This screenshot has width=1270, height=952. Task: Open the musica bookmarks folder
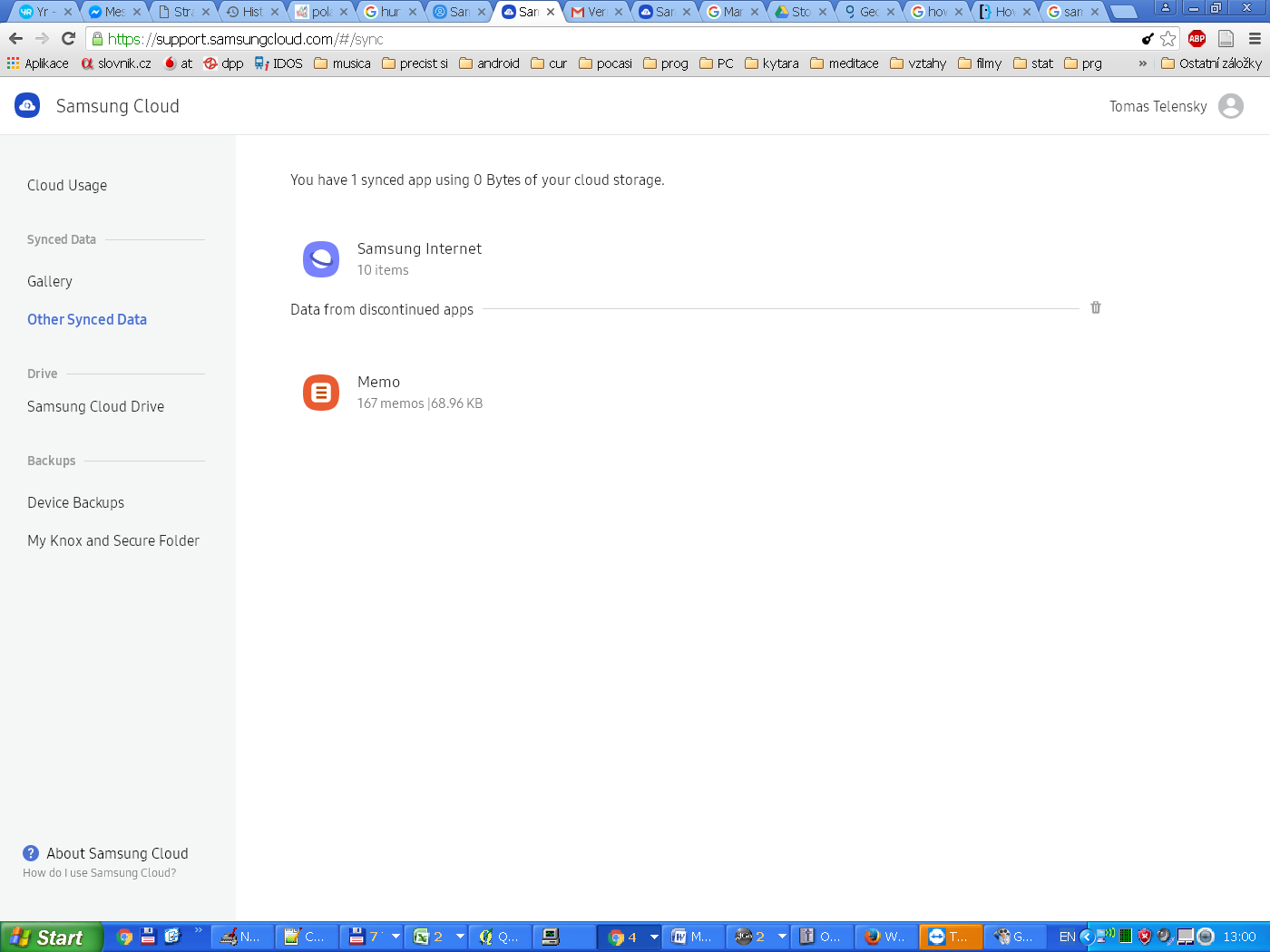(342, 63)
